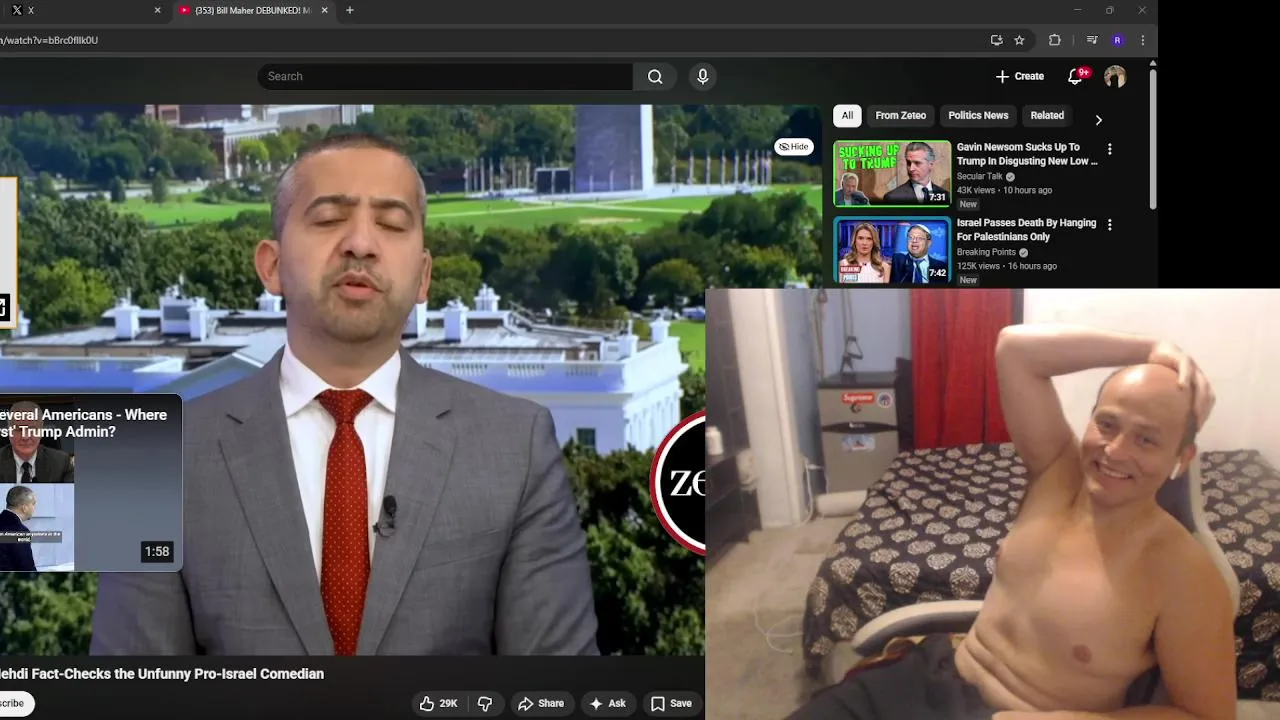Share the video
The height and width of the screenshot is (720, 1280).
(541, 703)
